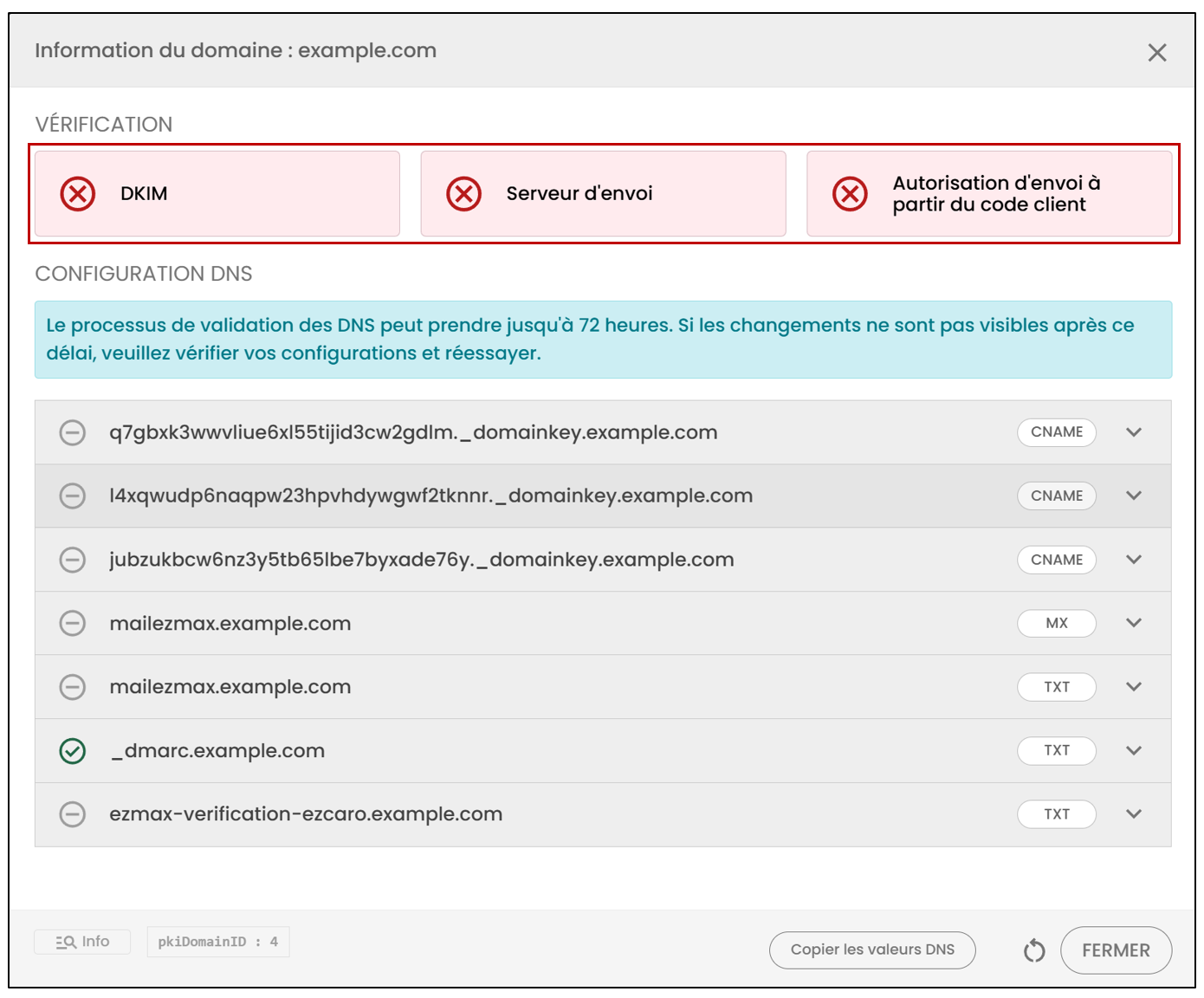
Task: Expand the q7gbxk3 _domainkey CNAME record
Action: click(x=1134, y=432)
